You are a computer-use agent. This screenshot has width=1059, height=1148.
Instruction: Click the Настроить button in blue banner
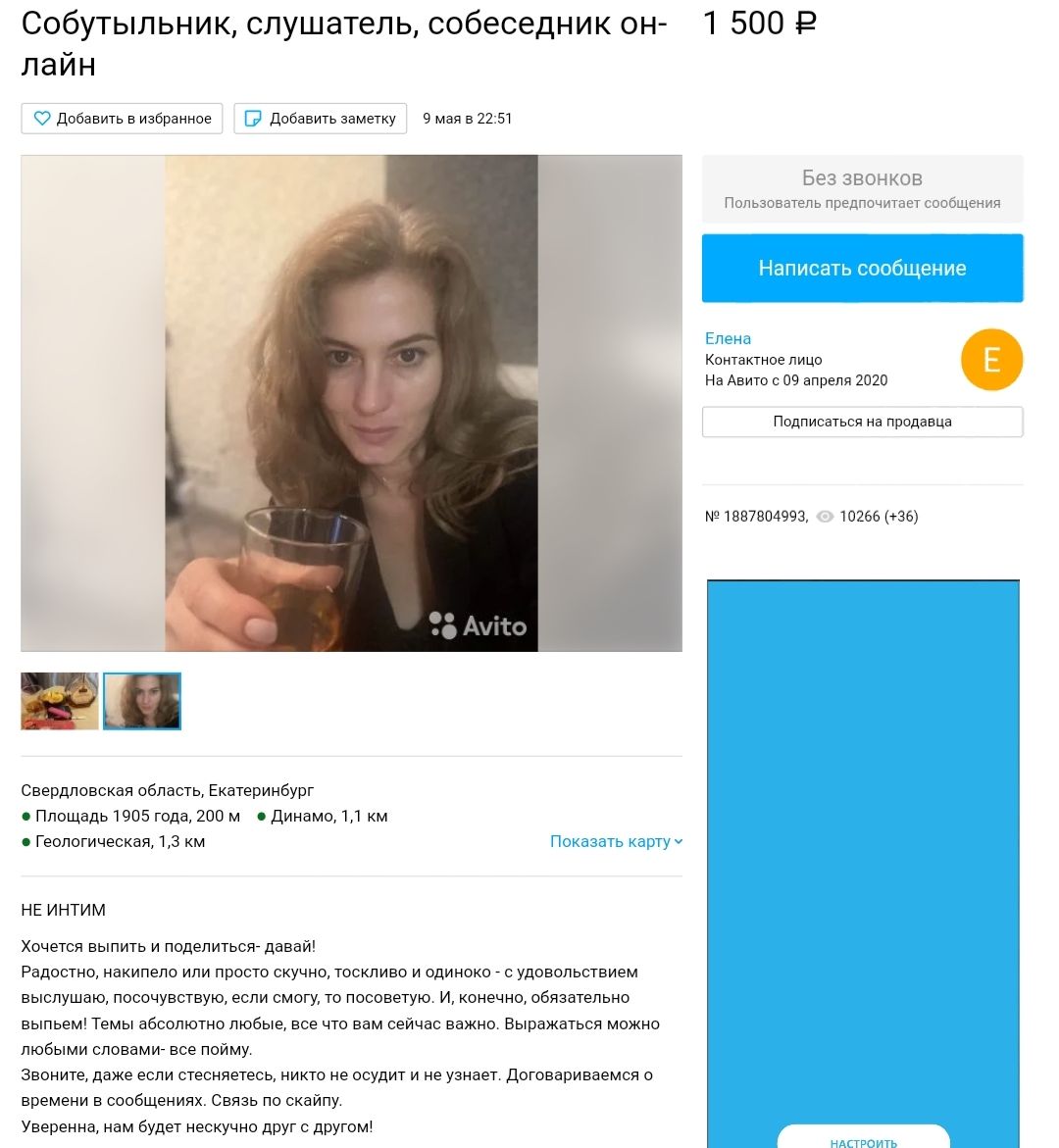pyautogui.click(x=864, y=1138)
